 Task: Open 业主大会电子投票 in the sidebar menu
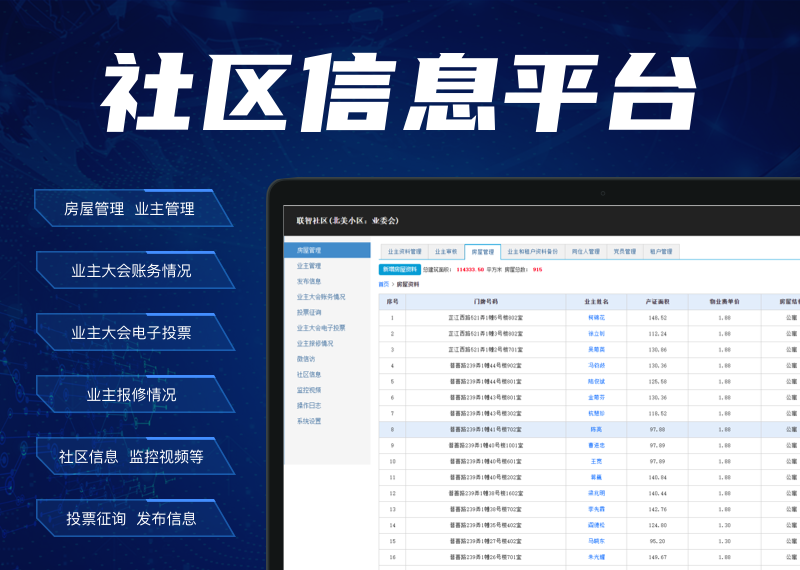click(x=321, y=328)
